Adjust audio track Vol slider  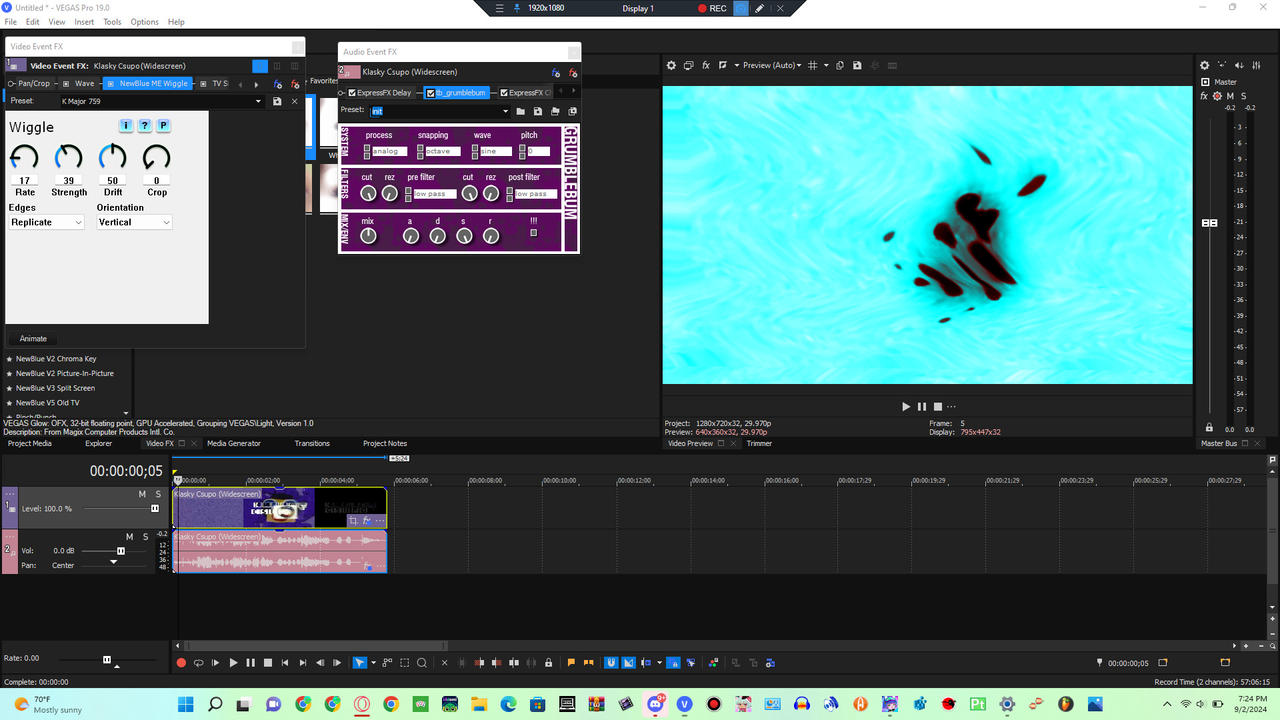pos(121,551)
